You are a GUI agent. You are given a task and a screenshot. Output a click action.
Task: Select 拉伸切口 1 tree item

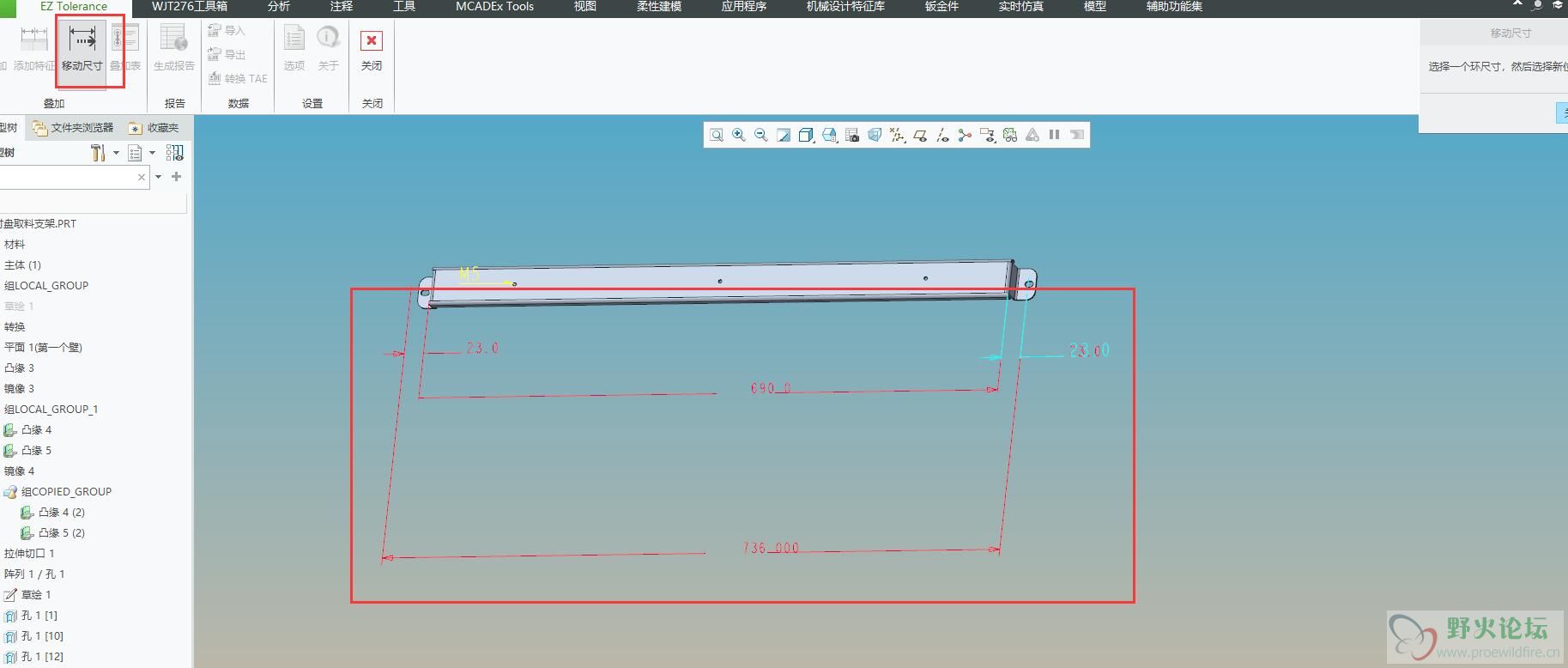(x=29, y=554)
